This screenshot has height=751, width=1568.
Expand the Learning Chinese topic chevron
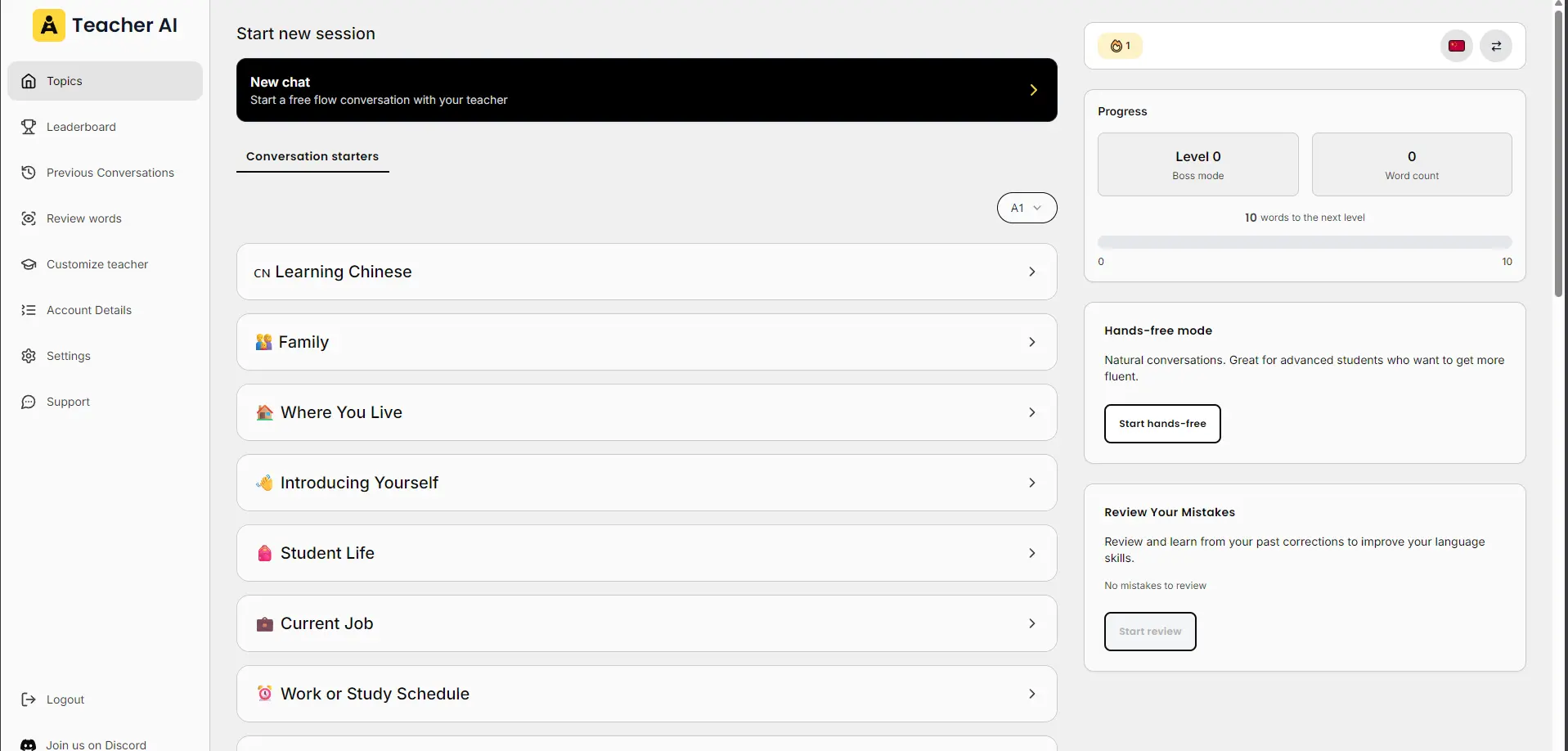click(x=1032, y=272)
